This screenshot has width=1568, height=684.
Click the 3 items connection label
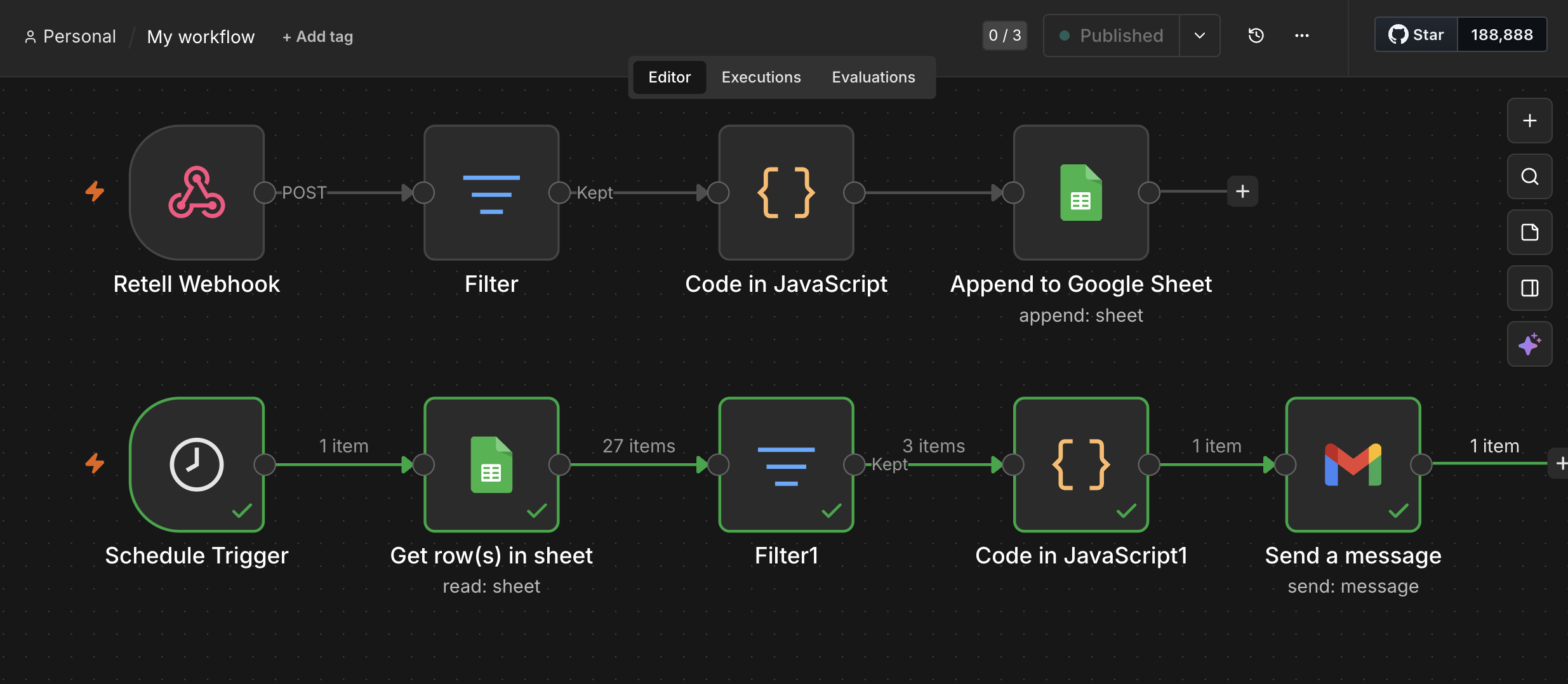tap(934, 446)
